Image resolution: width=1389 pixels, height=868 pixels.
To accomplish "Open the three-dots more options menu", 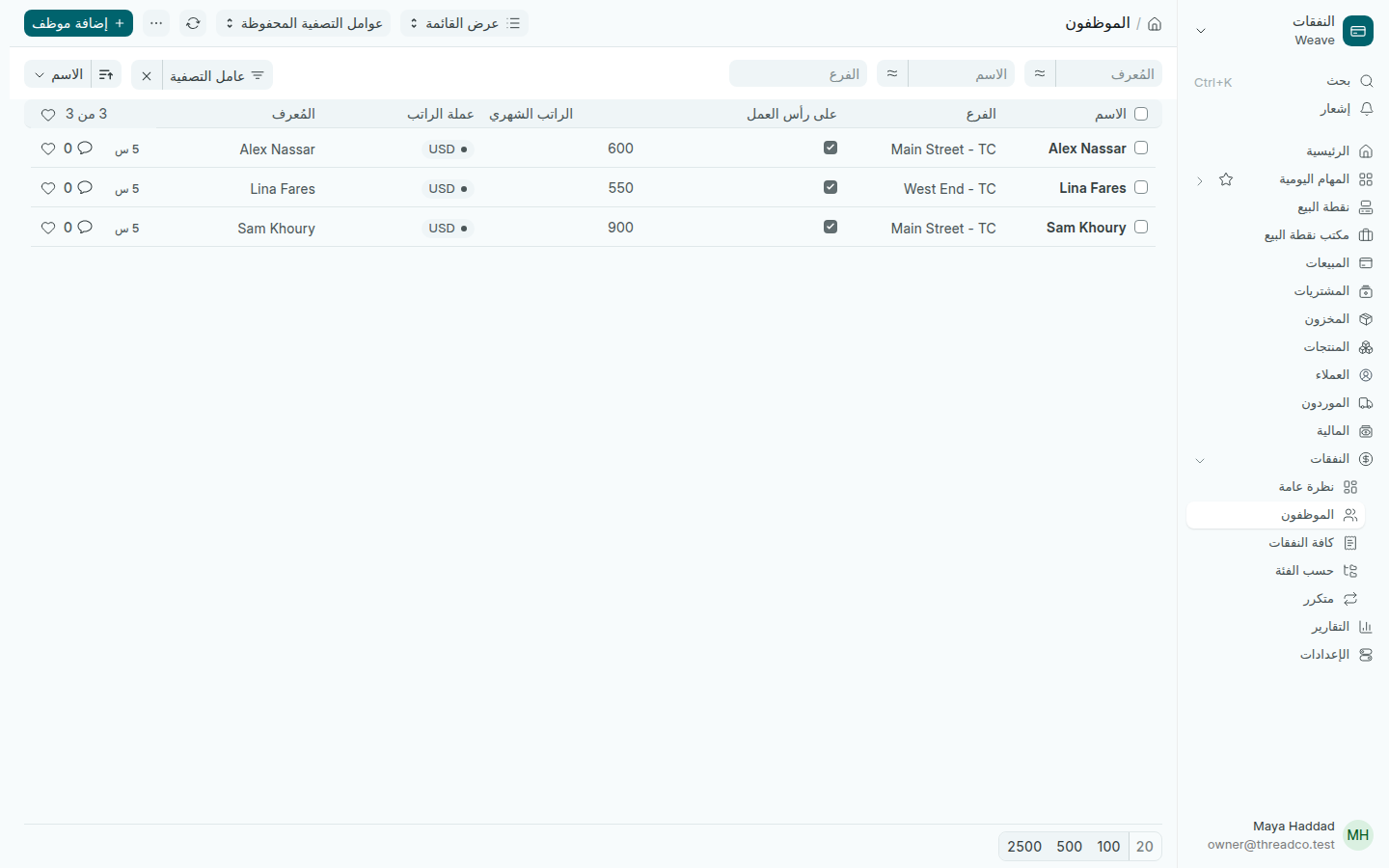I will tap(156, 23).
